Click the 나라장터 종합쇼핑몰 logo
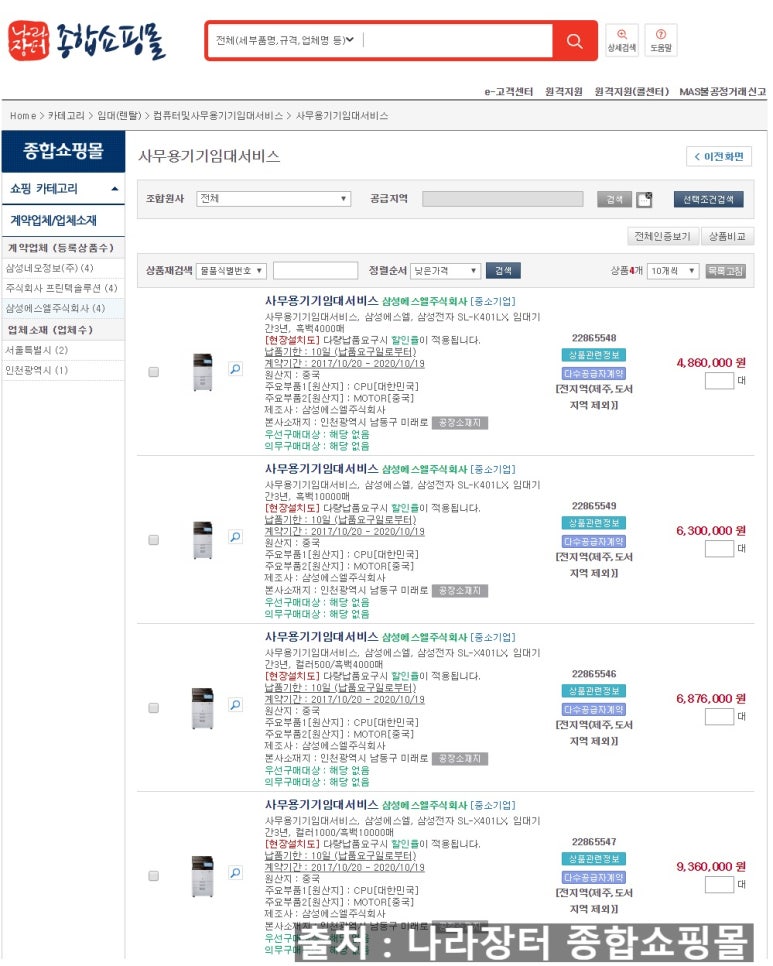Screen dimensions: 773x966 [x=87, y=41]
